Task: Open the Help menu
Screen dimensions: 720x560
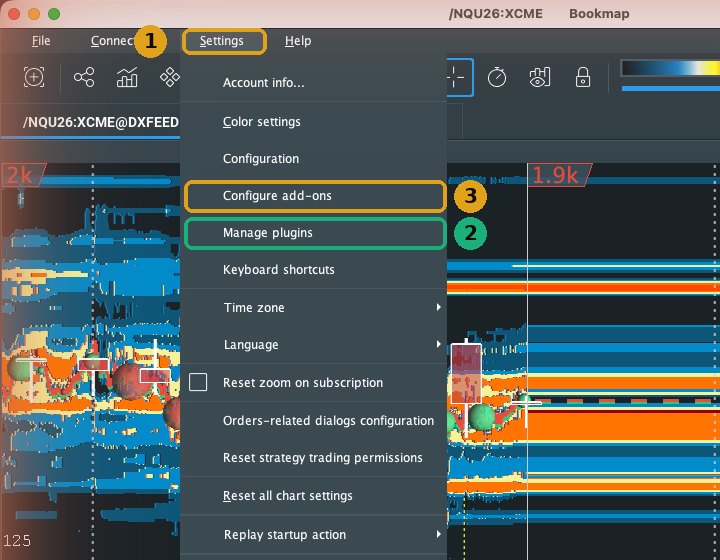Action: pos(298,41)
